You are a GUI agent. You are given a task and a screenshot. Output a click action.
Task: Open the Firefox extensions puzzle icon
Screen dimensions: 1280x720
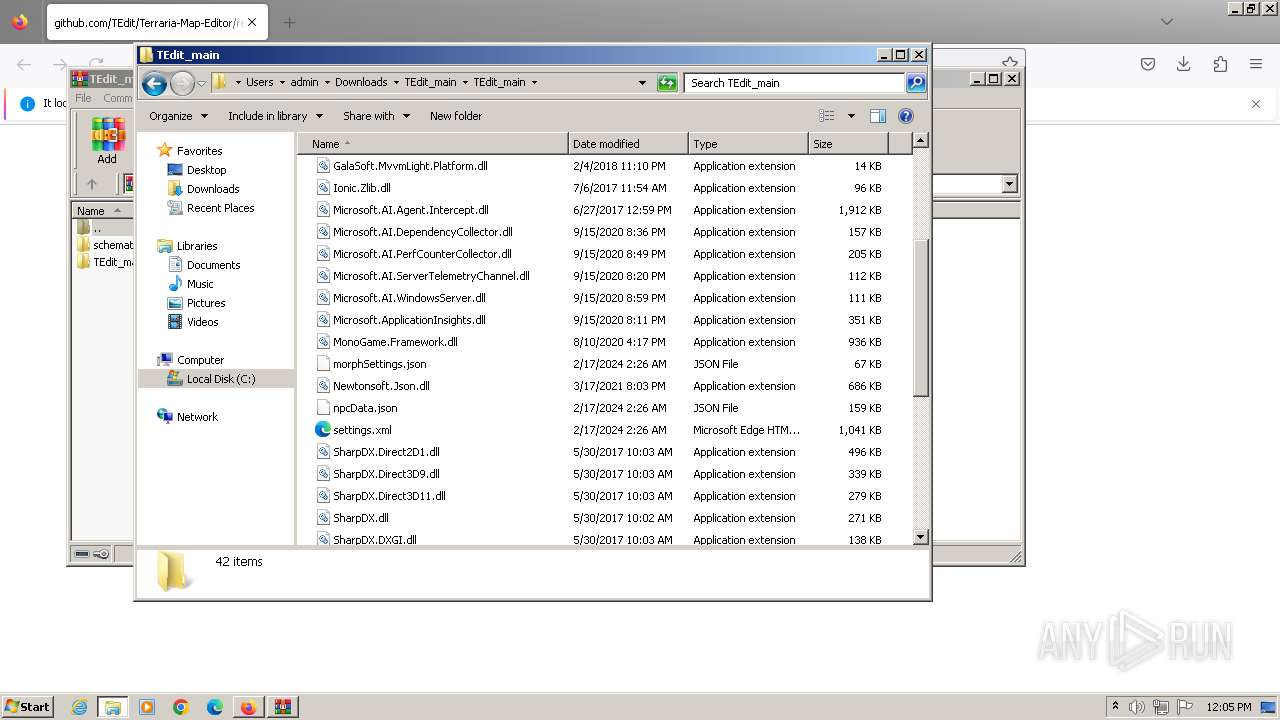pos(1220,64)
